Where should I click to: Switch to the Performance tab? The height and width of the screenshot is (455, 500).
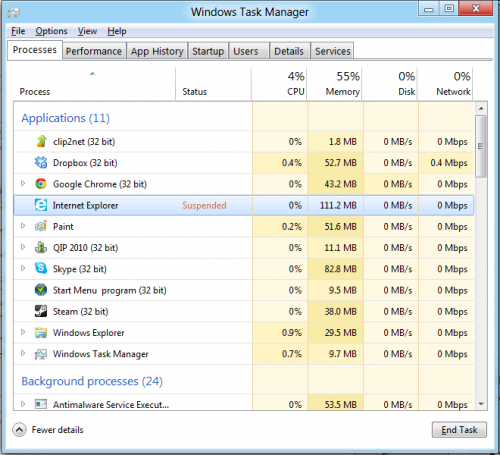(94, 51)
